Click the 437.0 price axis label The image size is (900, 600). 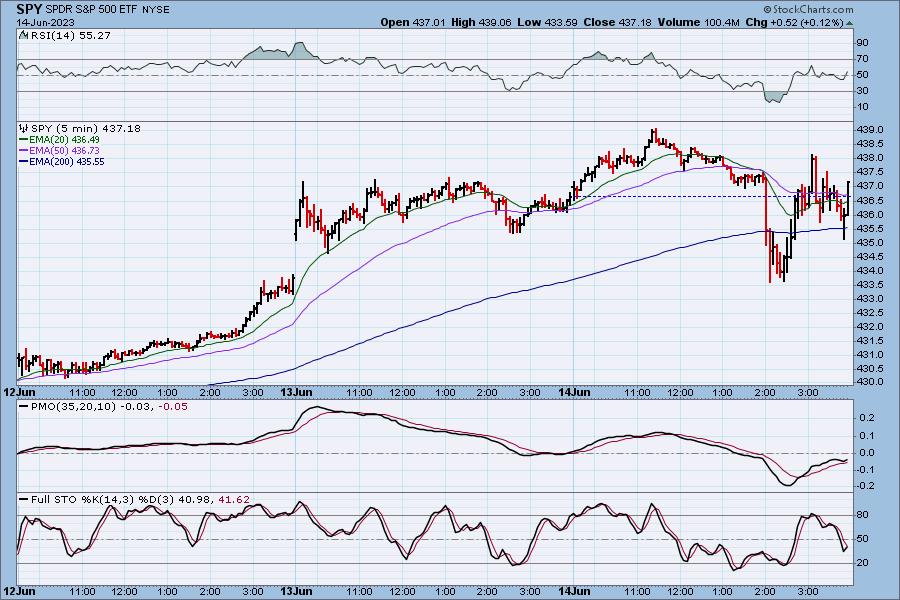pyautogui.click(x=871, y=186)
